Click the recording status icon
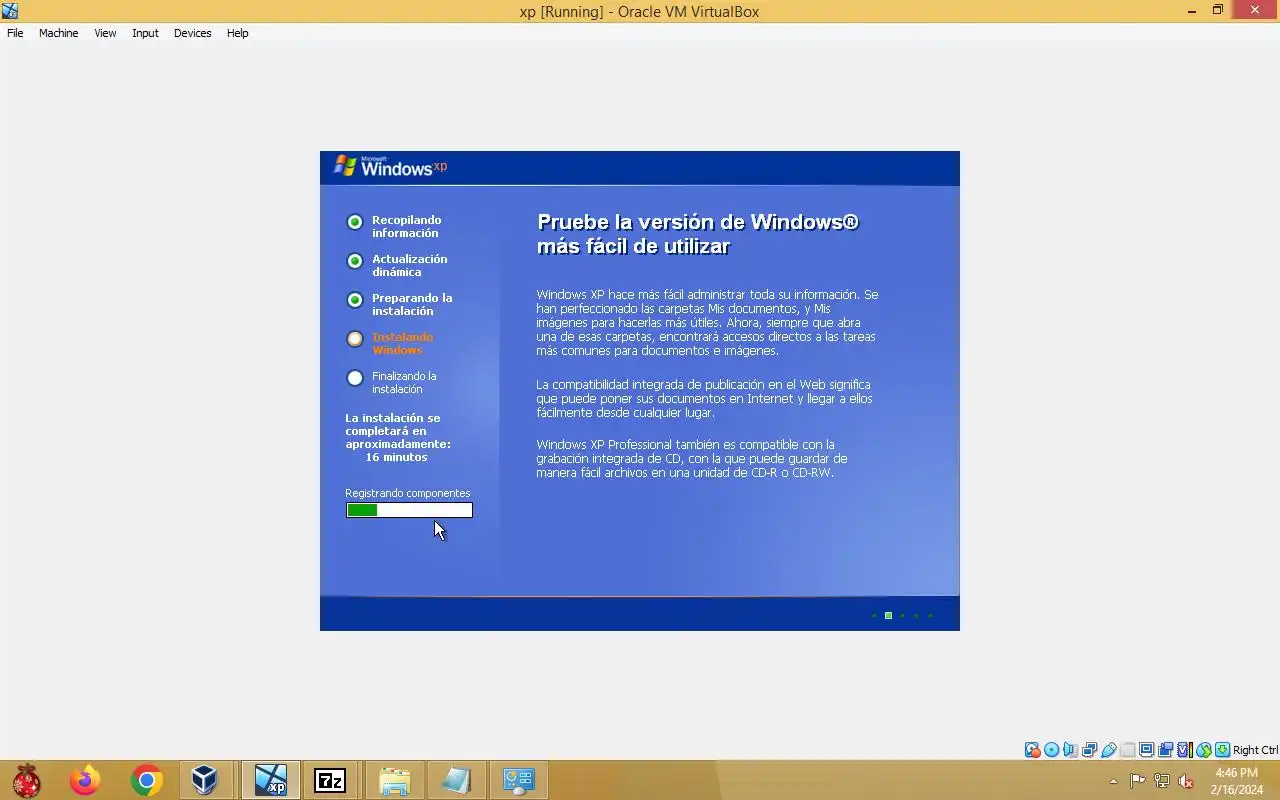1280x800 pixels. coord(1165,750)
